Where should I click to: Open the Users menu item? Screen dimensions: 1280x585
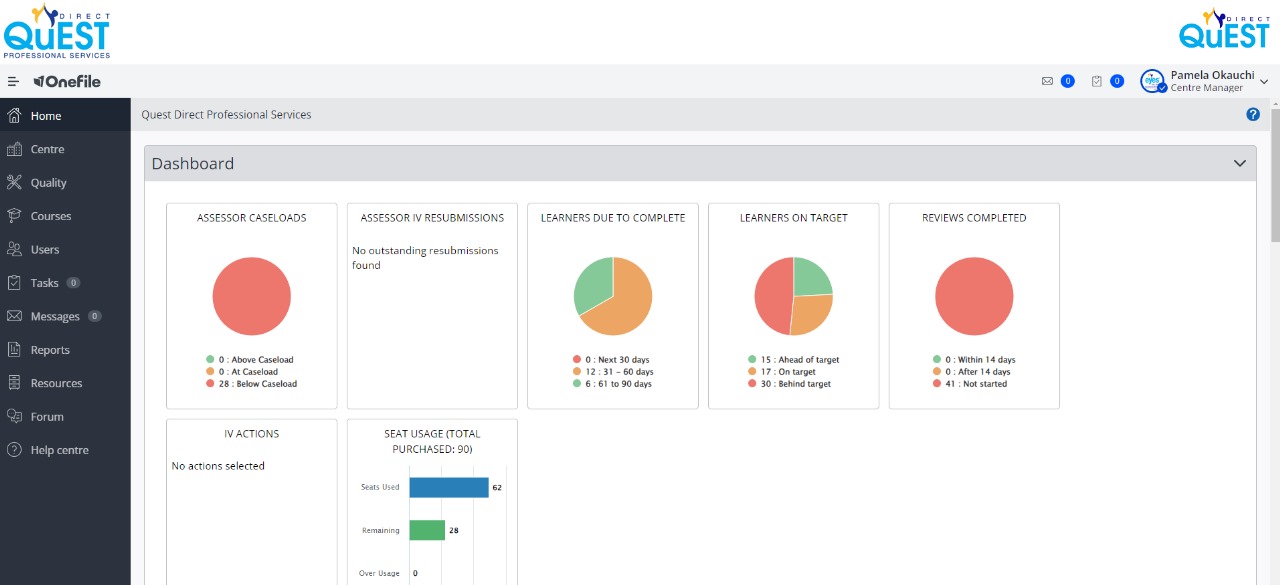pos(65,249)
